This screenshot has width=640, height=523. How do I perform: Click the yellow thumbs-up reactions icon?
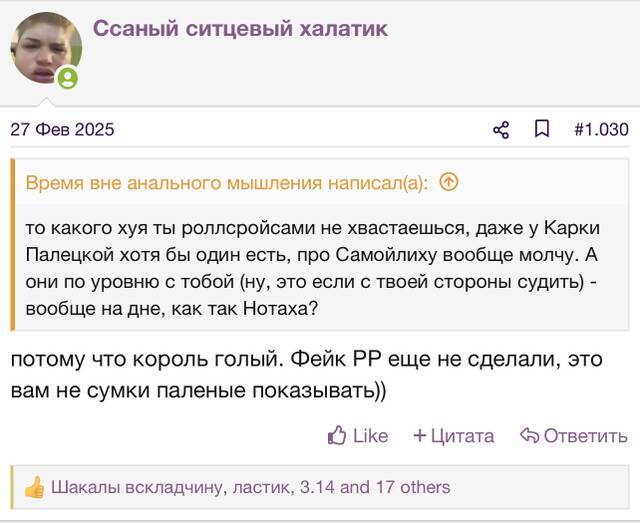point(34,487)
